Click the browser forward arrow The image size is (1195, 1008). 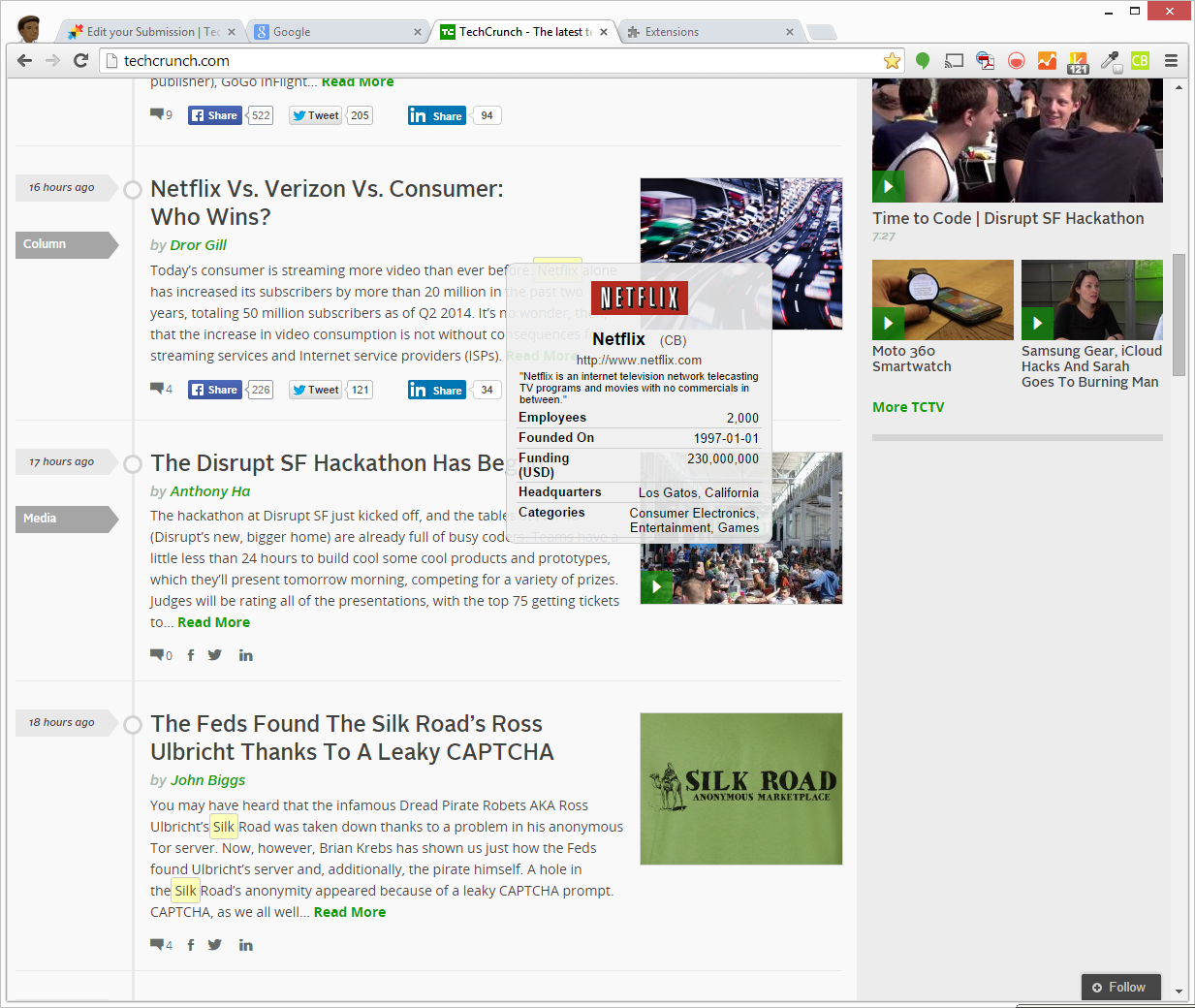coord(53,60)
